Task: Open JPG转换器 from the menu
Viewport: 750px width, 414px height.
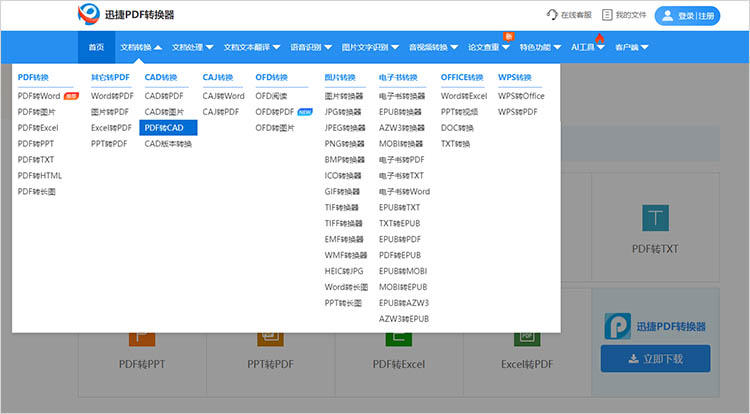Action: click(x=342, y=112)
